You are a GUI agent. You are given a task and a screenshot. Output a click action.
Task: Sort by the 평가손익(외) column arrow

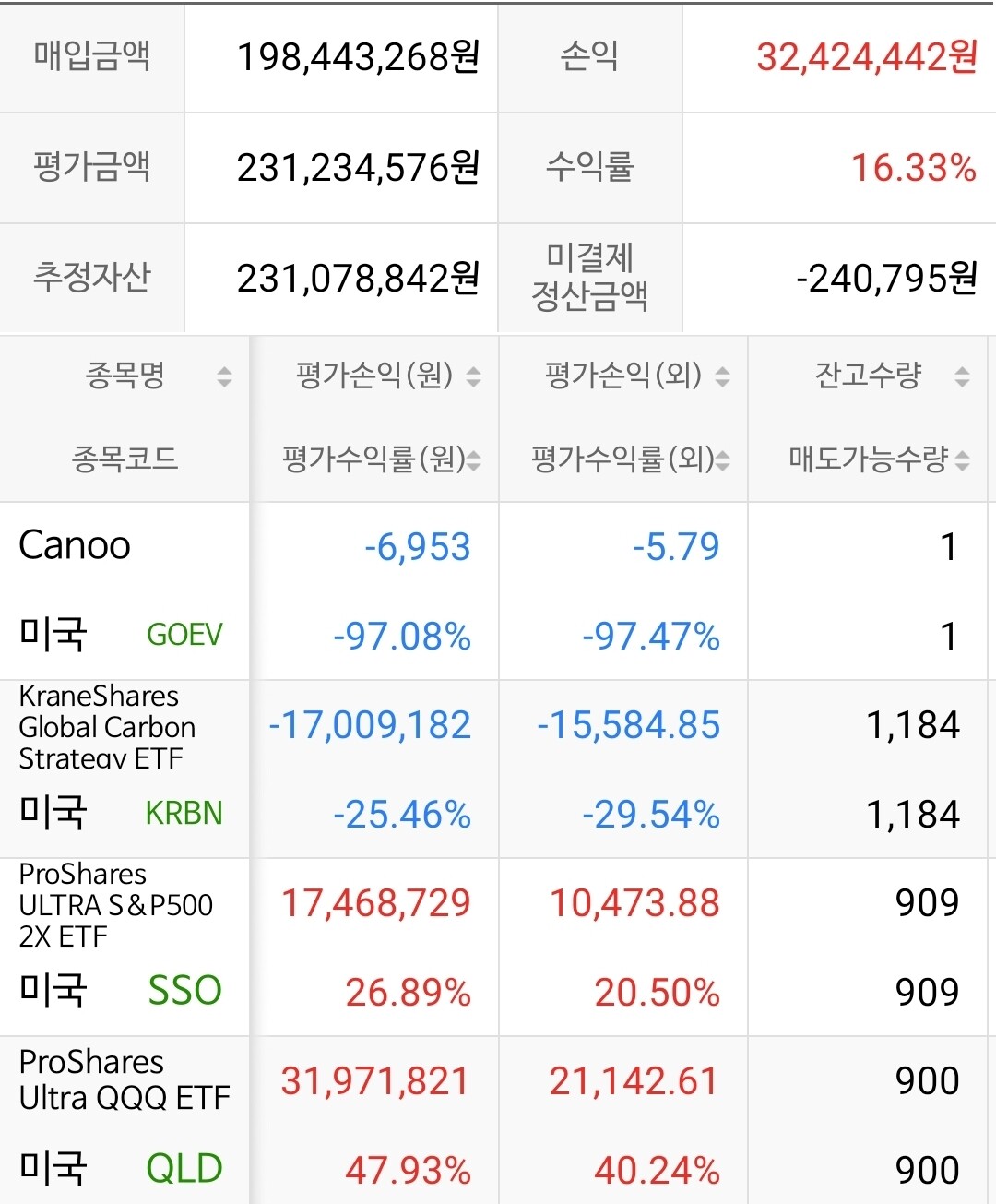pos(724,376)
